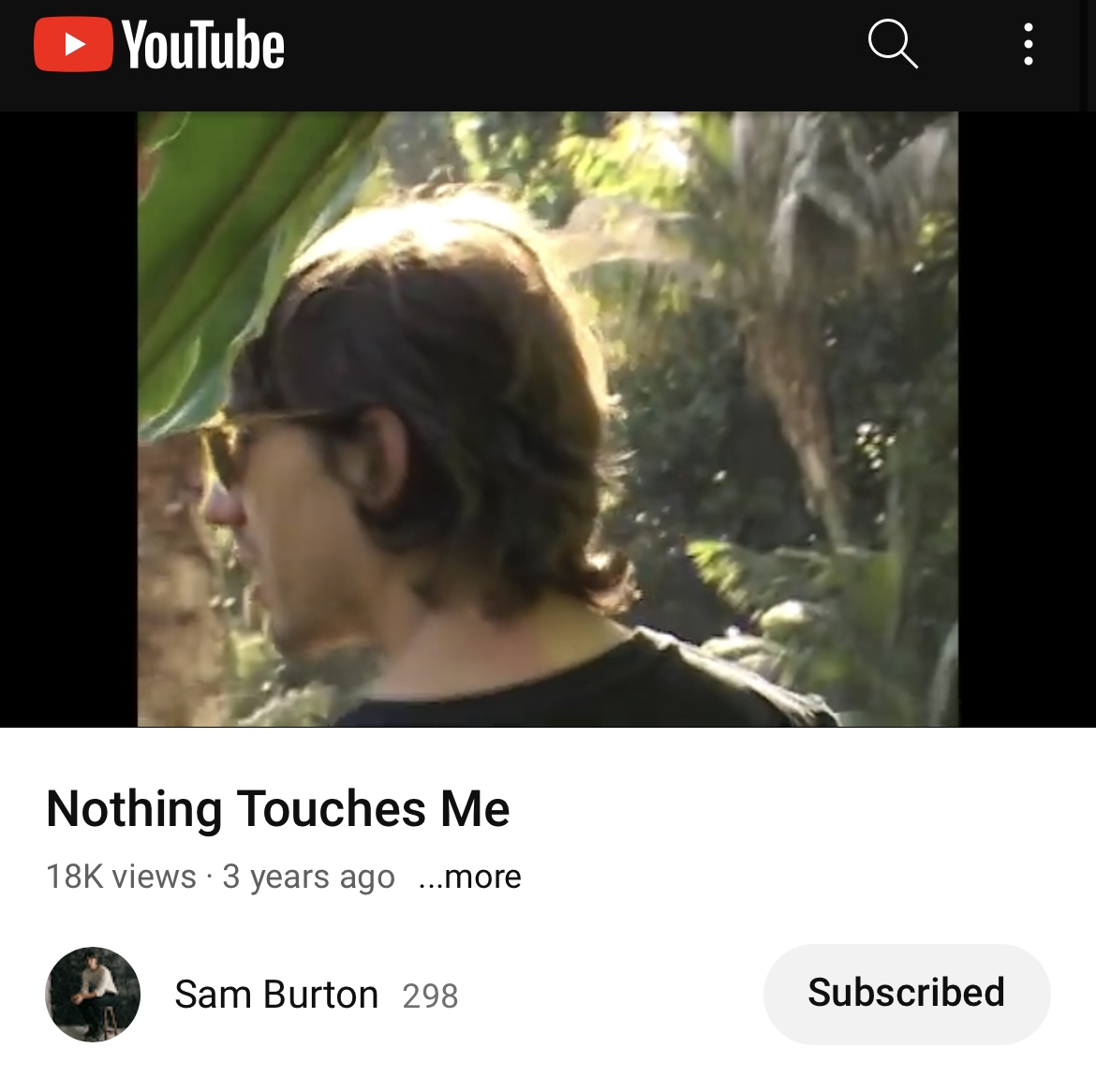Tap the left black bar of the video
Image resolution: width=1096 pixels, height=1092 pixels.
pyautogui.click(x=68, y=420)
